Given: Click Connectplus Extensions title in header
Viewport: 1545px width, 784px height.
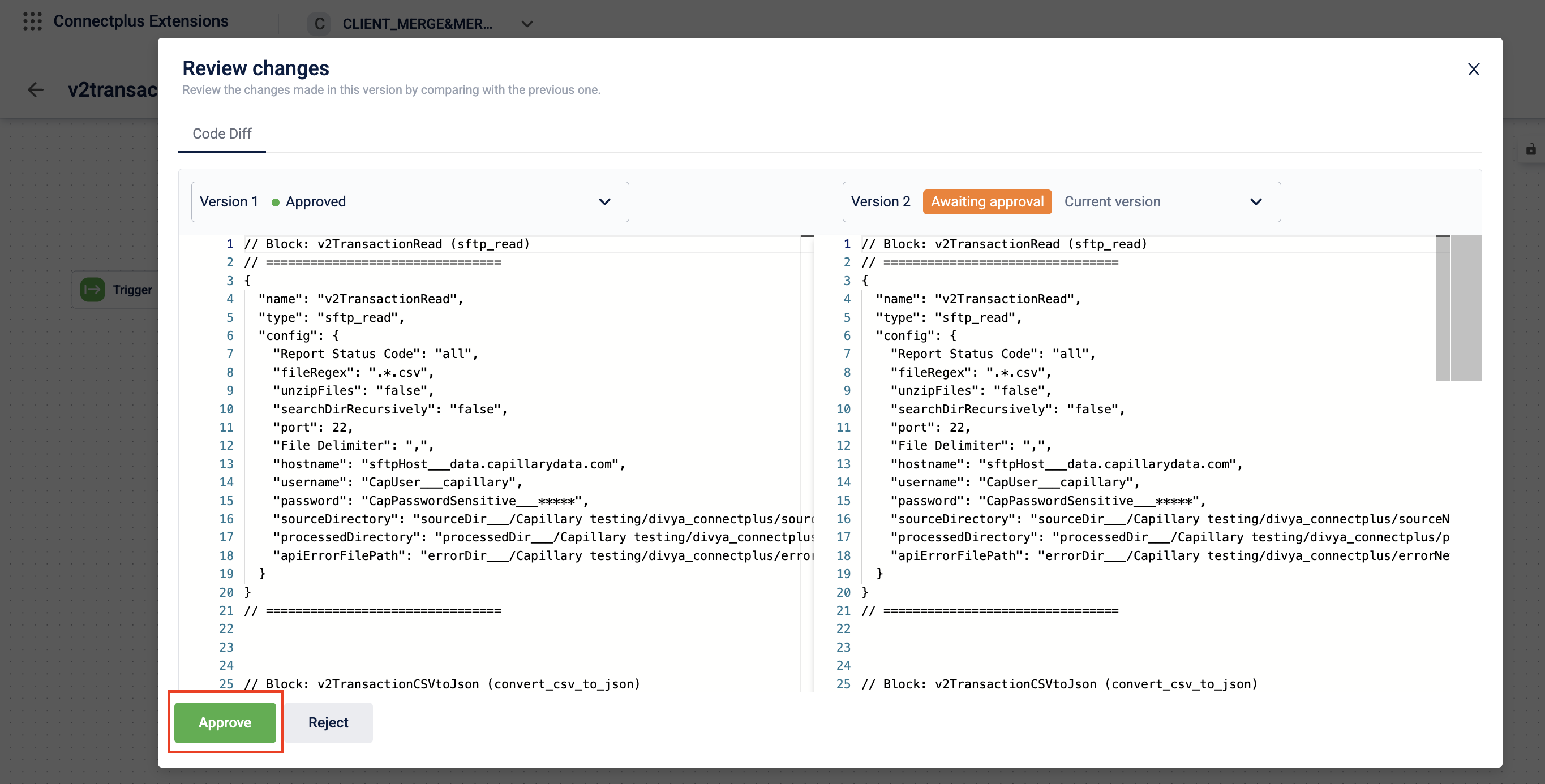Looking at the screenshot, I should 141,21.
